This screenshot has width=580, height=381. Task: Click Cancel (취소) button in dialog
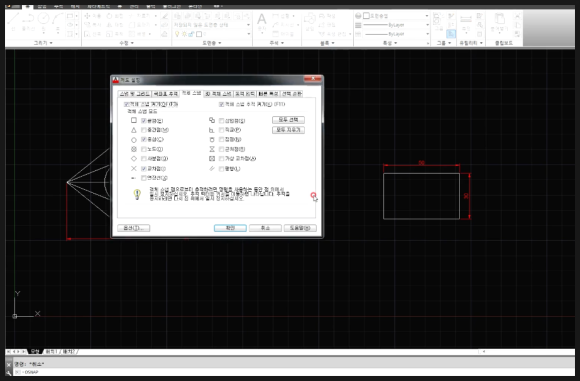[x=265, y=228]
